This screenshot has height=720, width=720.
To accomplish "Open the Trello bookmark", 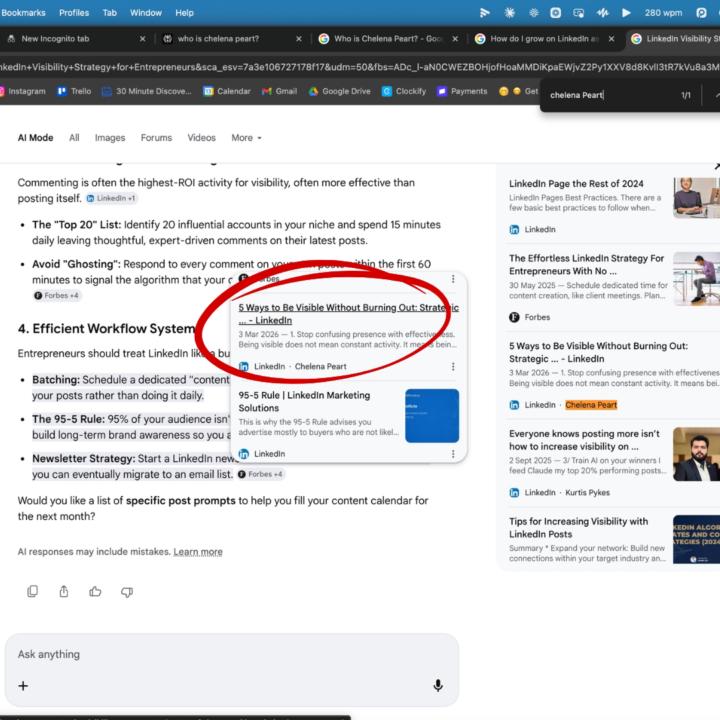I will point(74,91).
